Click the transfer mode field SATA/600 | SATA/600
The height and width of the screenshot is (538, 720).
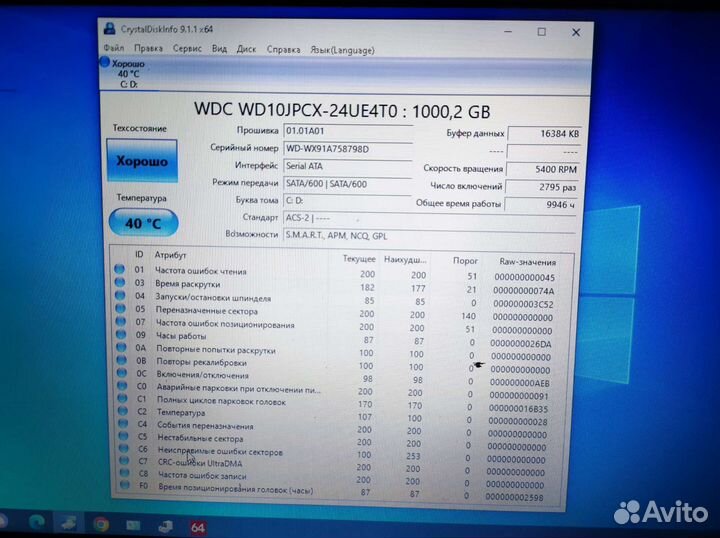348,184
